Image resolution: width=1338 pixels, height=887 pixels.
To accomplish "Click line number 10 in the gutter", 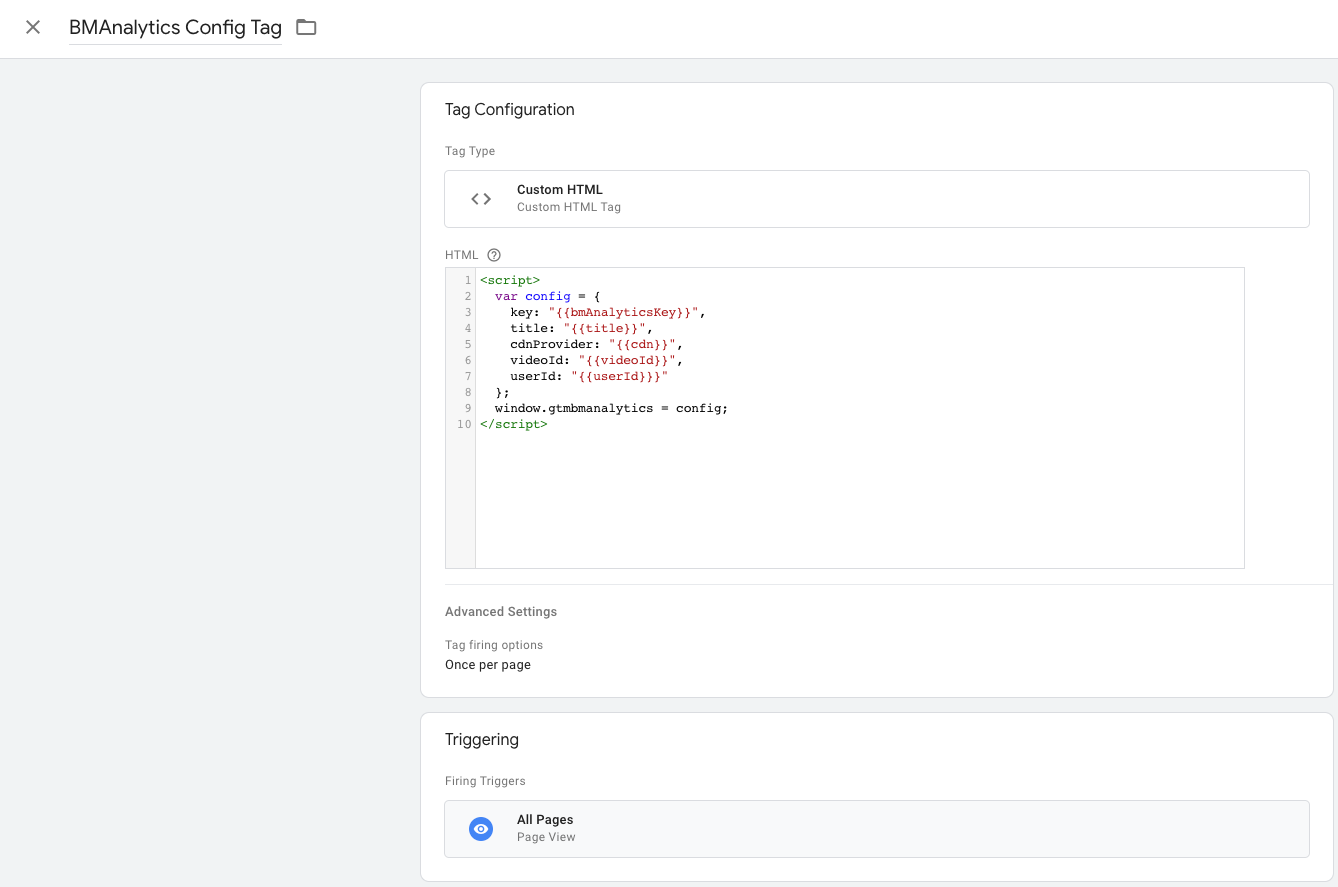I will pyautogui.click(x=464, y=424).
